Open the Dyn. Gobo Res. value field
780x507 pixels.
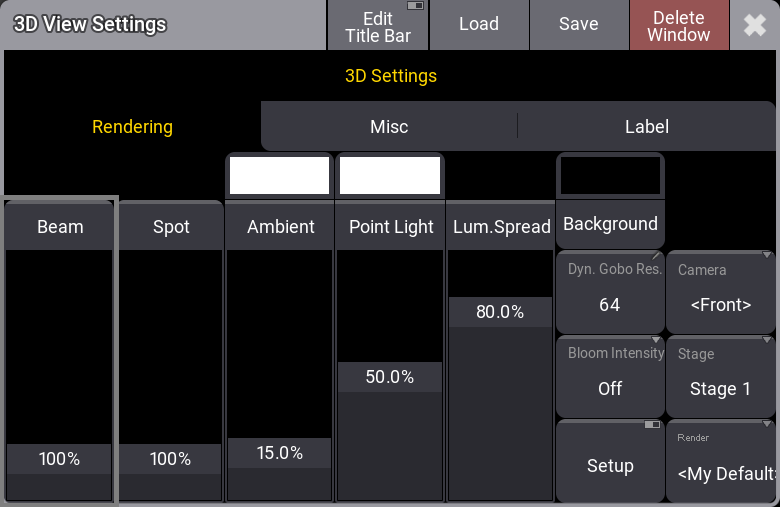click(x=610, y=292)
